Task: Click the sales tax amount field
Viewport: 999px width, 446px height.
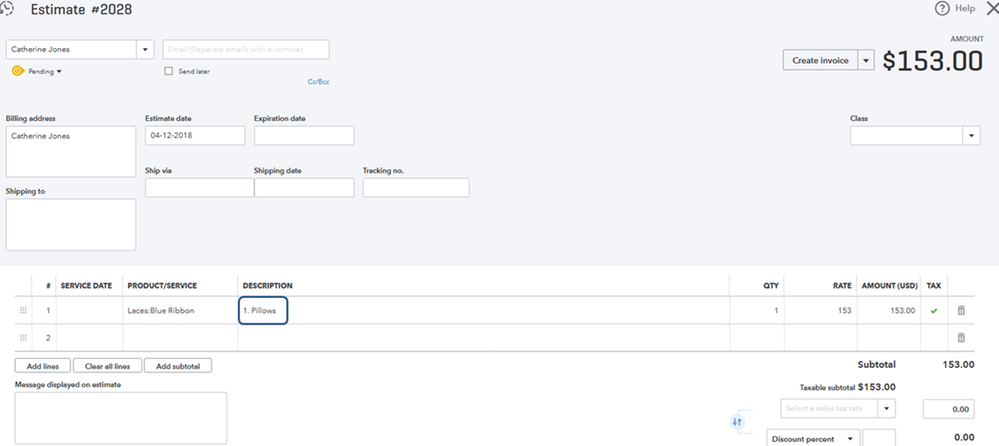Action: pyautogui.click(x=949, y=409)
